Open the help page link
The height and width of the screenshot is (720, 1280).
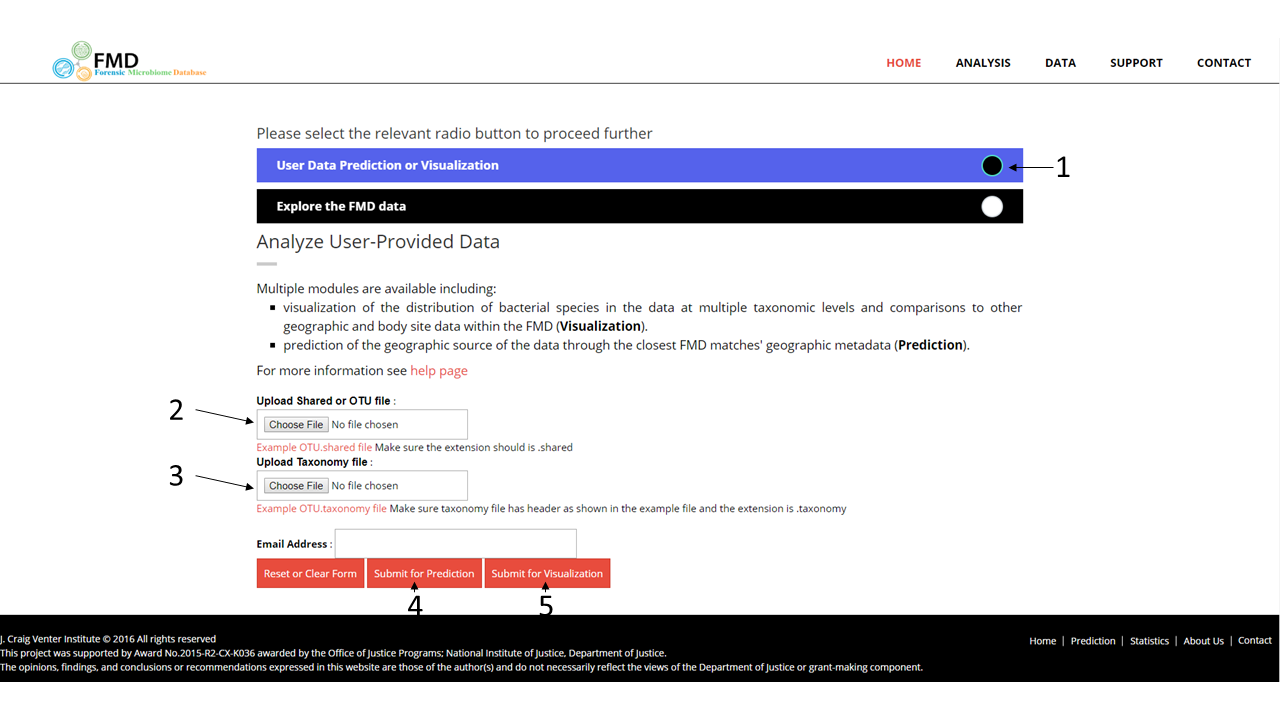pyautogui.click(x=439, y=370)
